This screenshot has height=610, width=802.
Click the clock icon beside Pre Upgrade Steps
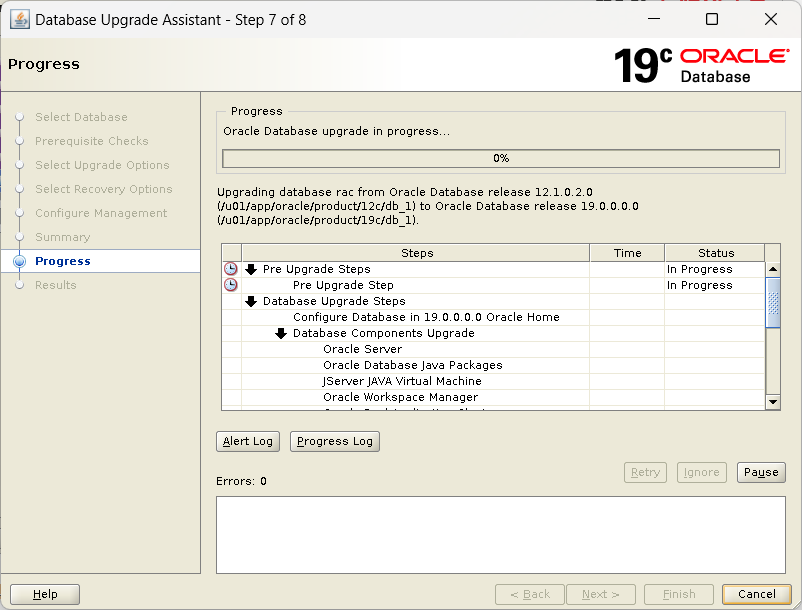coord(231,269)
